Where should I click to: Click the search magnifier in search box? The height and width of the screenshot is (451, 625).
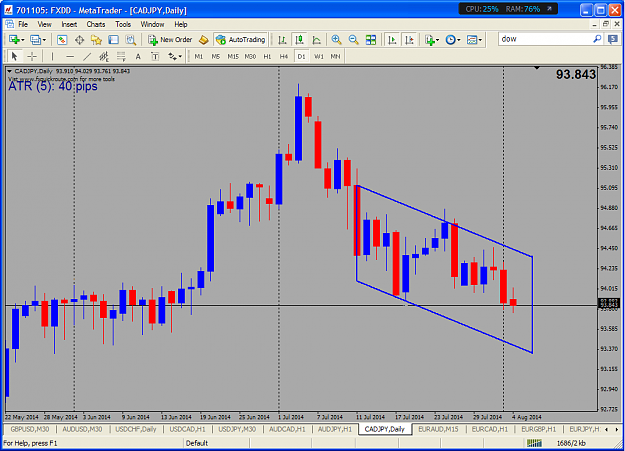[x=597, y=39]
